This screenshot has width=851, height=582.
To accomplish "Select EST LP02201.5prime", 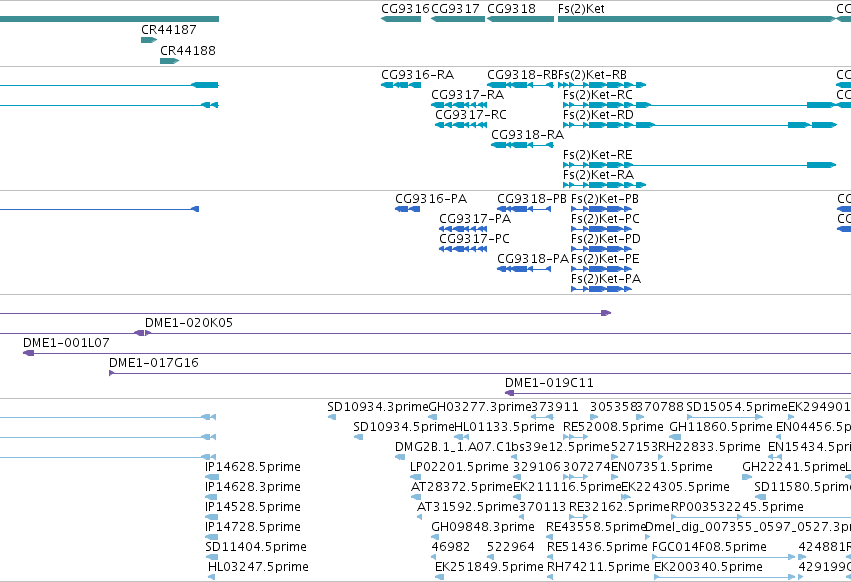I will pos(414,477).
